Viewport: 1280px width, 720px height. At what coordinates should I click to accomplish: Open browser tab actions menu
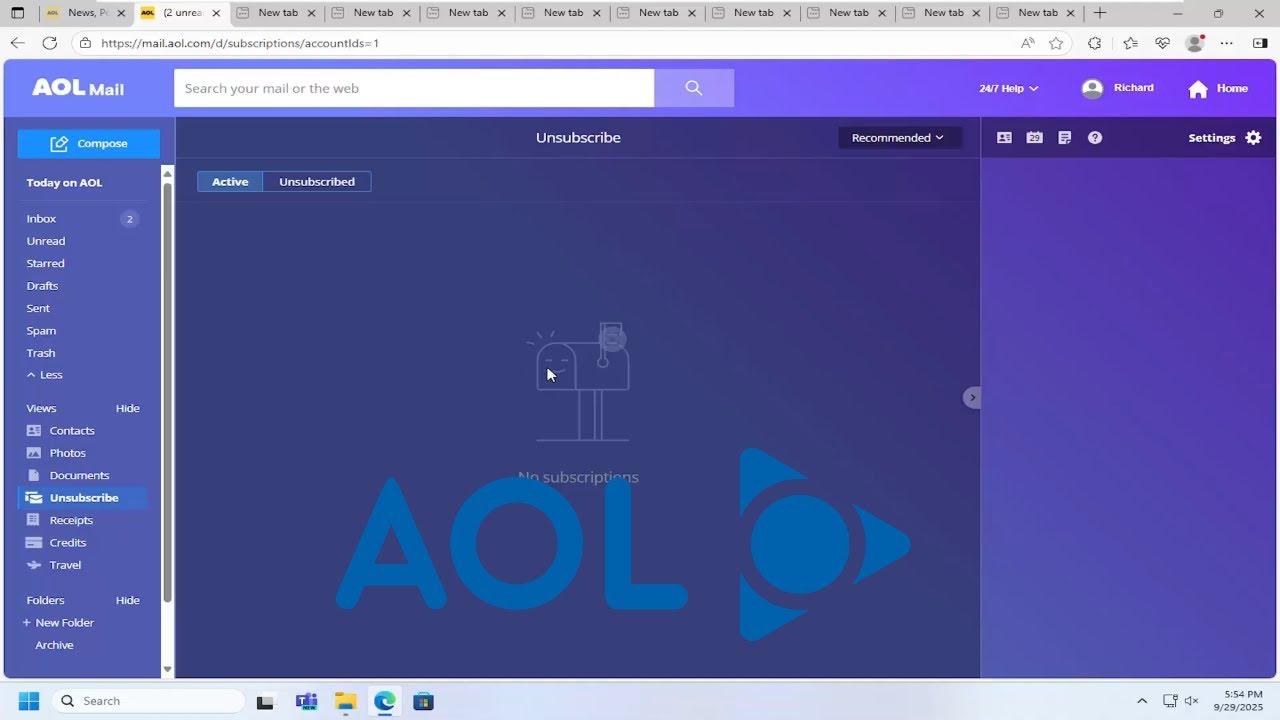coord(17,13)
